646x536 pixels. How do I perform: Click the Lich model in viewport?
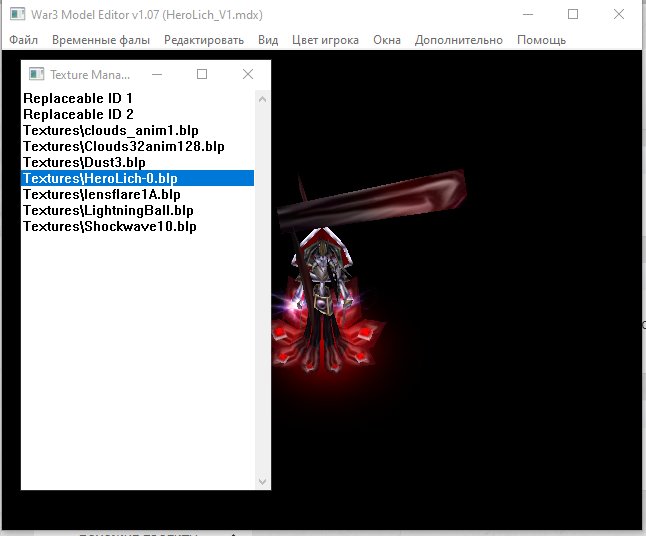(324, 301)
